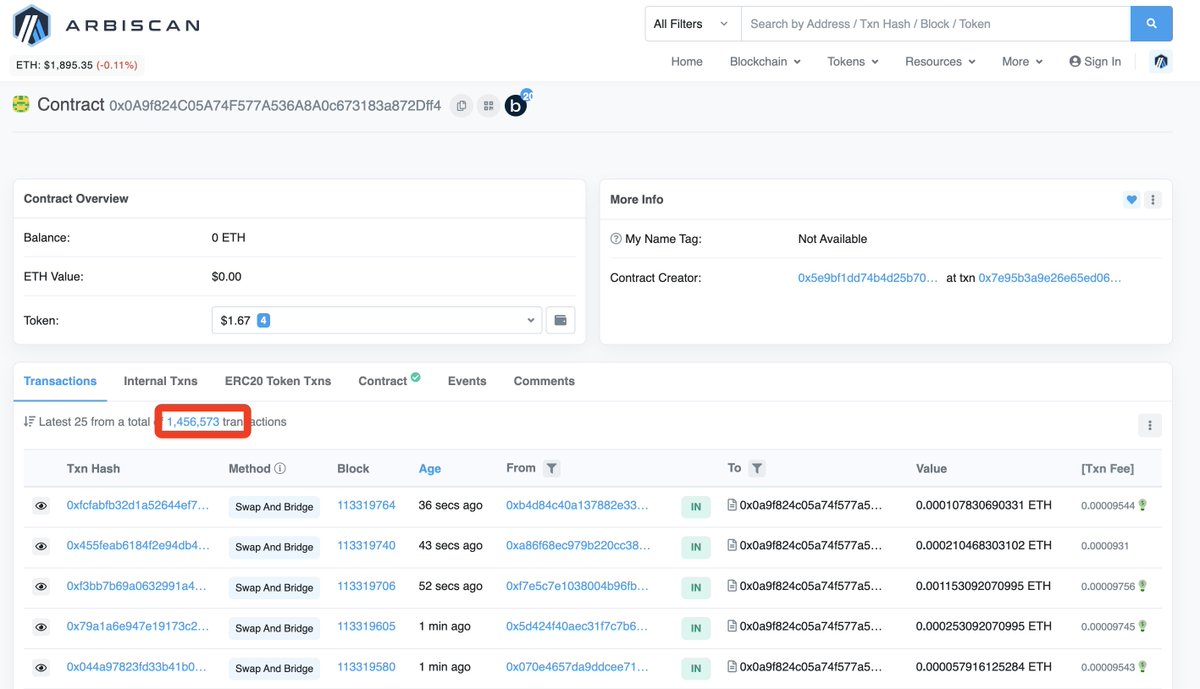Preview transaction 0xf3bb7b69a063... with eye icon
Screen dimensions: 1200x689
(x=41, y=587)
